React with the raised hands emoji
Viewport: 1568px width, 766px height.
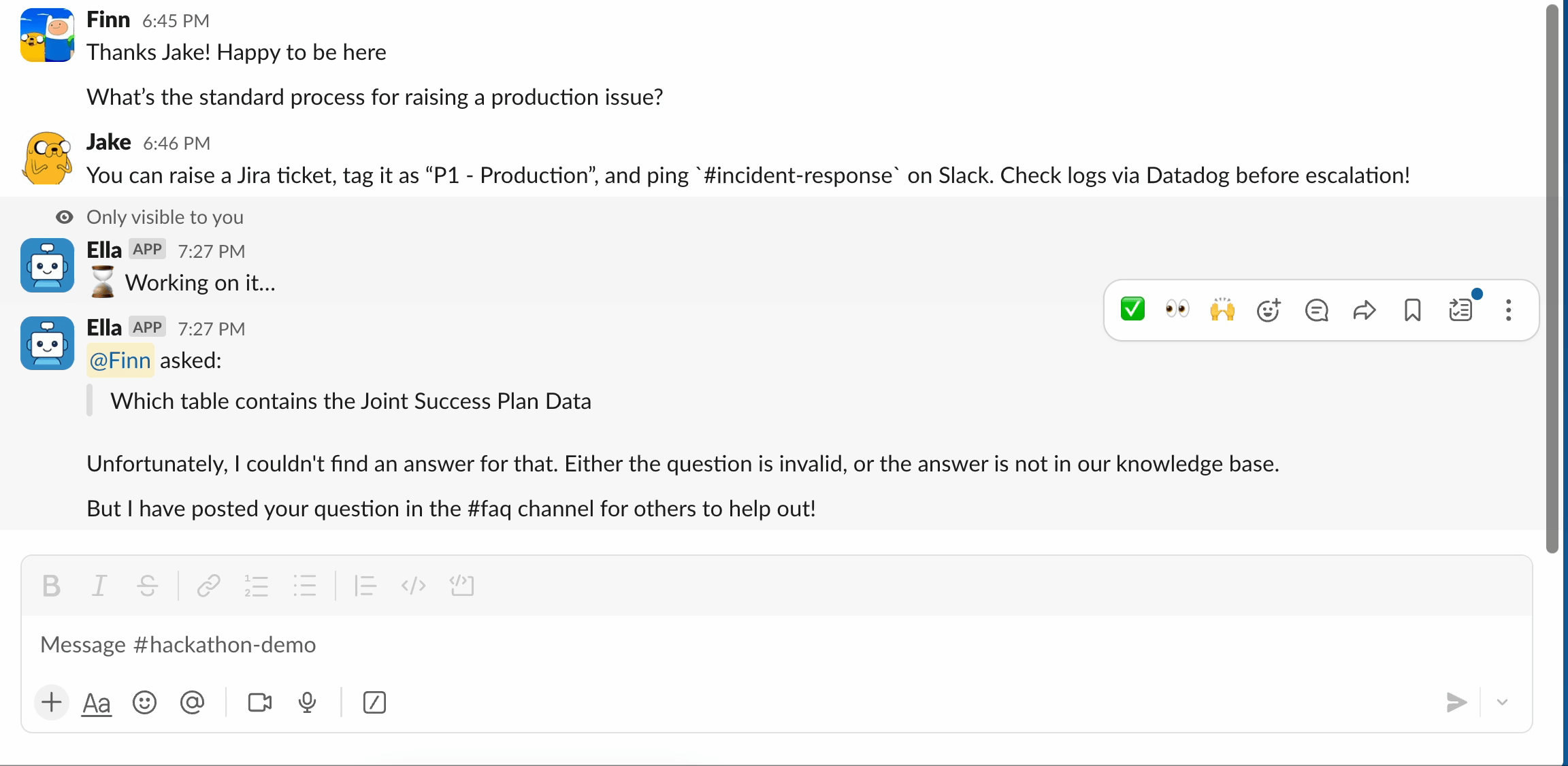(1222, 310)
